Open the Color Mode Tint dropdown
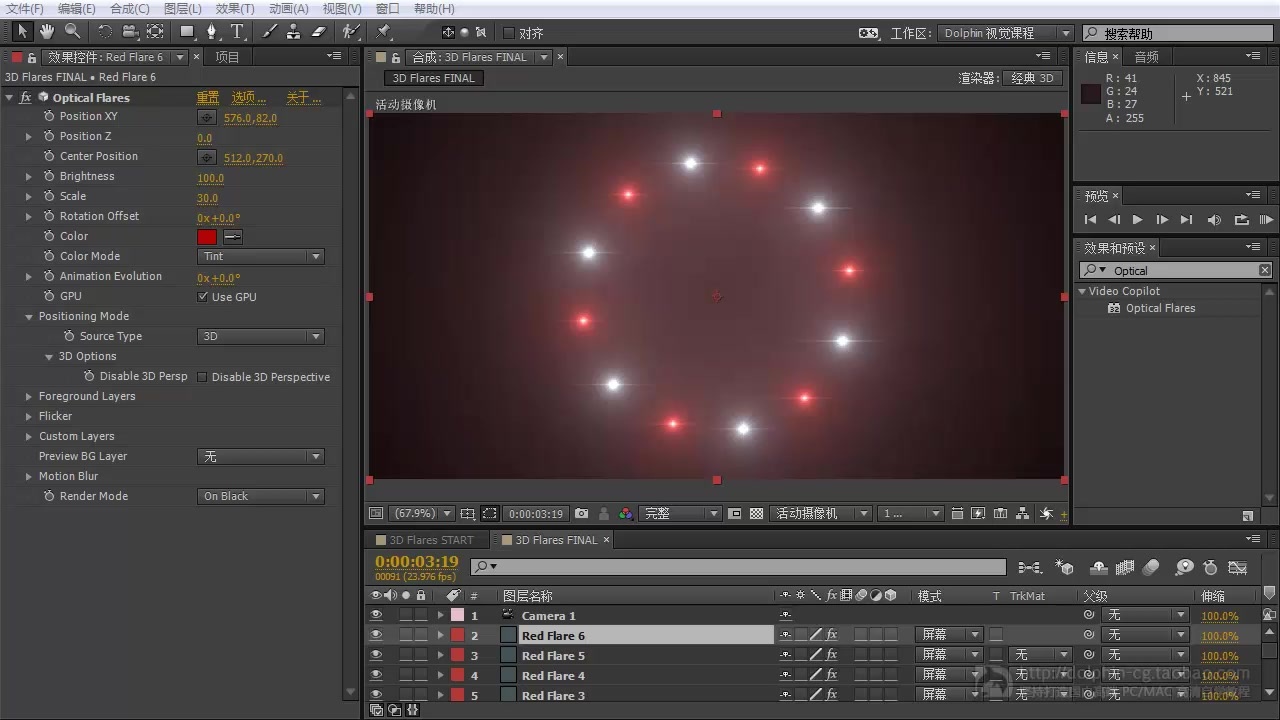 point(261,257)
